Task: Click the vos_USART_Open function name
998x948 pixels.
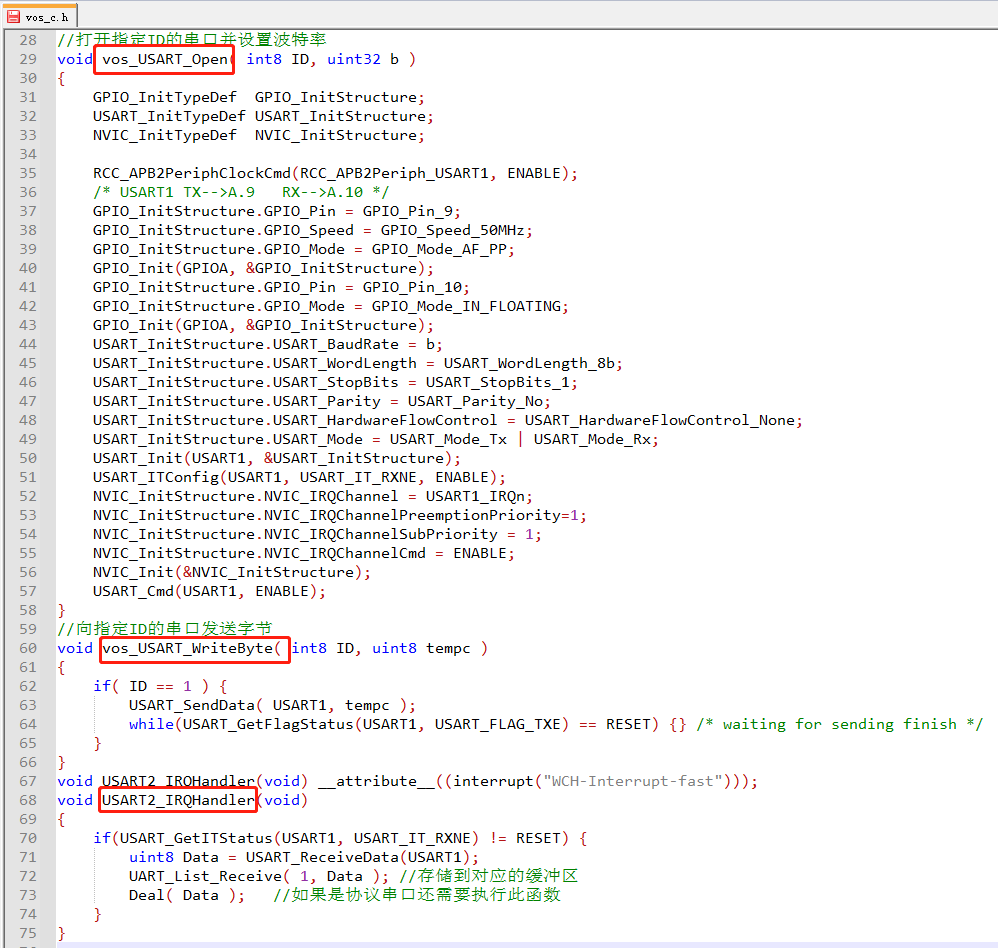Action: tap(165, 59)
